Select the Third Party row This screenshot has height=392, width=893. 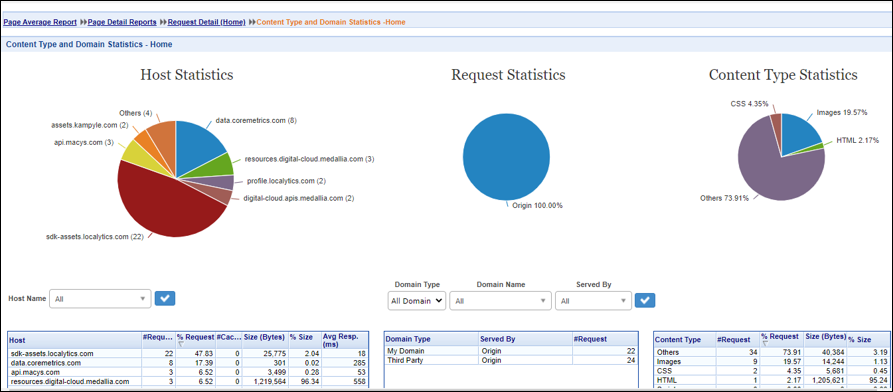pyautogui.click(x=511, y=361)
